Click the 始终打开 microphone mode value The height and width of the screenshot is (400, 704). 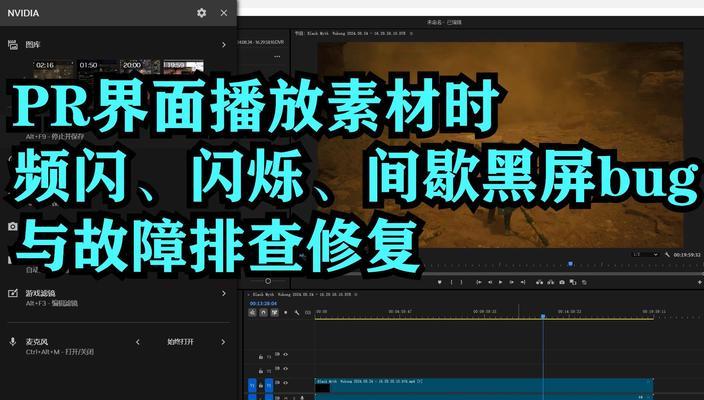tap(180, 342)
